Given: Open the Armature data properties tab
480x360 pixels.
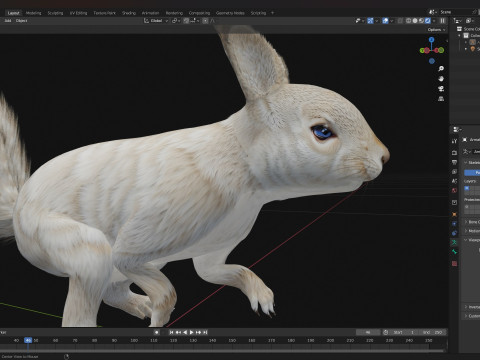Looking at the screenshot, I should click(x=454, y=242).
